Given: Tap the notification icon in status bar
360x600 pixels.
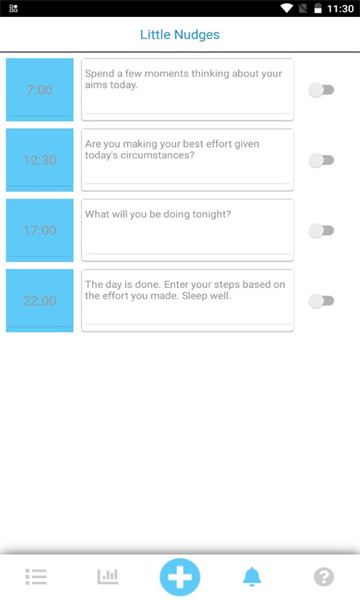Looking at the screenshot, I should point(13,8).
